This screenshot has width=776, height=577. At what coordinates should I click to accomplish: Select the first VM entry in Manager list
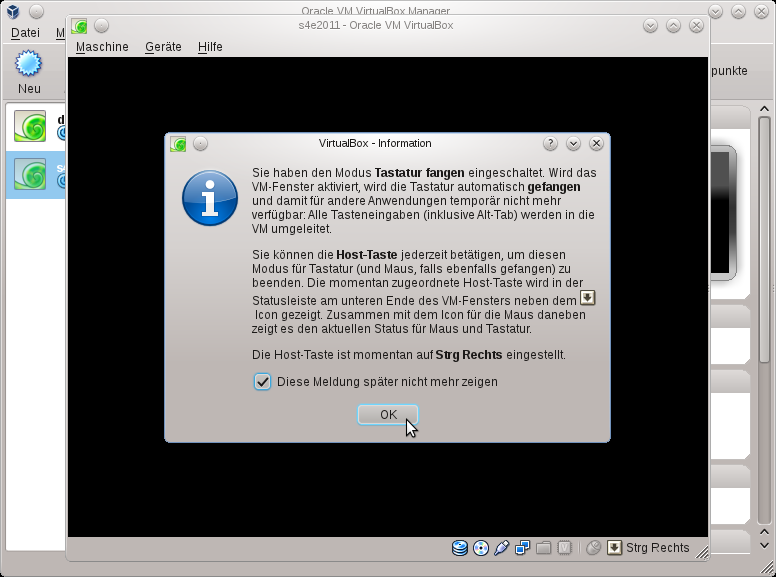pos(36,126)
